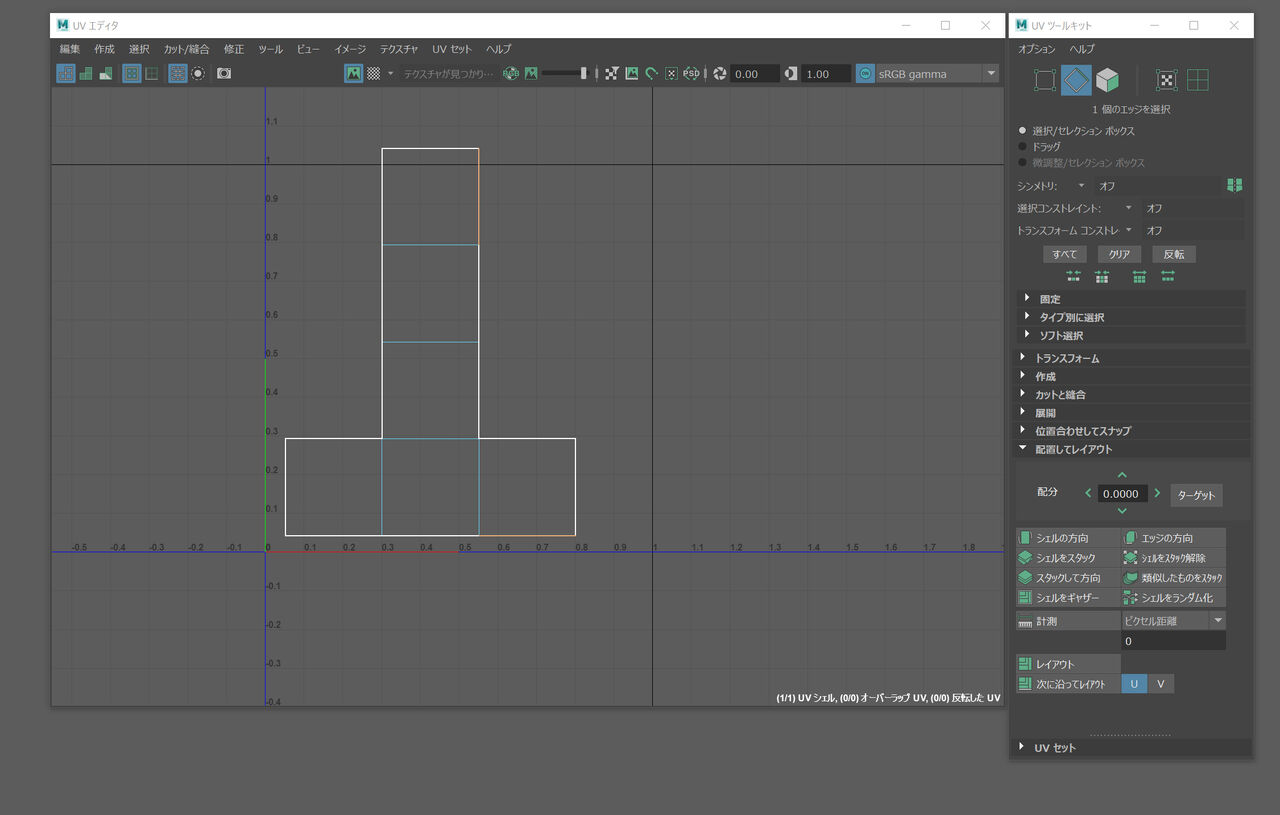Click the shrink selection arrows icon
Screen dimensions: 1280x815
pos(1074,276)
